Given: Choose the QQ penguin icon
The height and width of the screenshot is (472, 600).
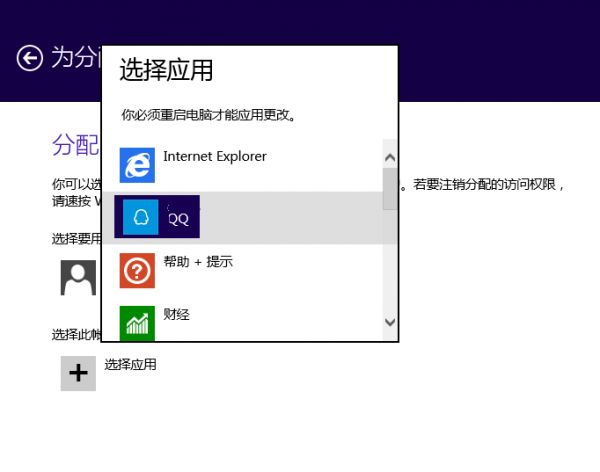Looking at the screenshot, I should click(x=140, y=217).
